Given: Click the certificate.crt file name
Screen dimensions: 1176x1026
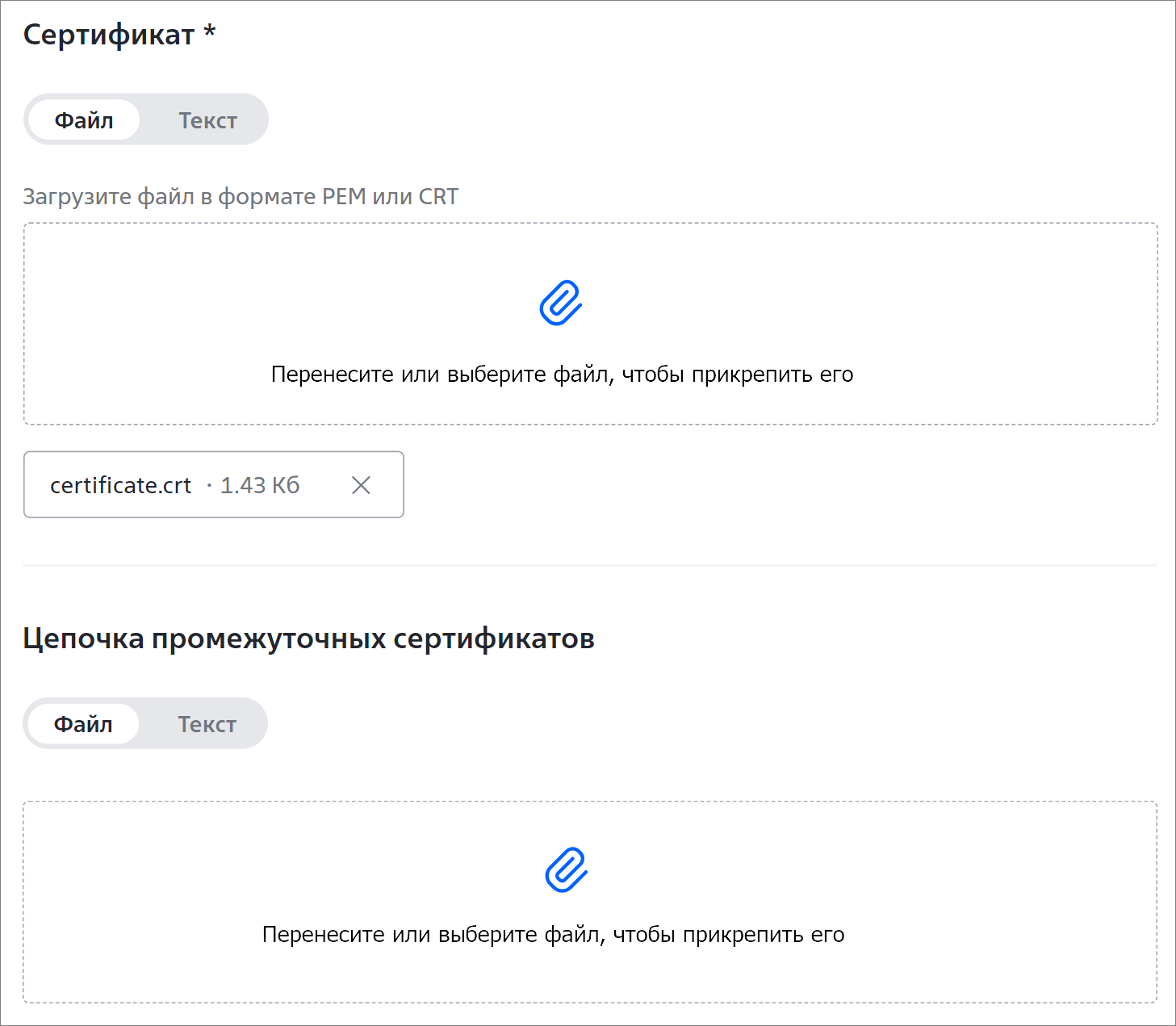Looking at the screenshot, I should pos(120,485).
